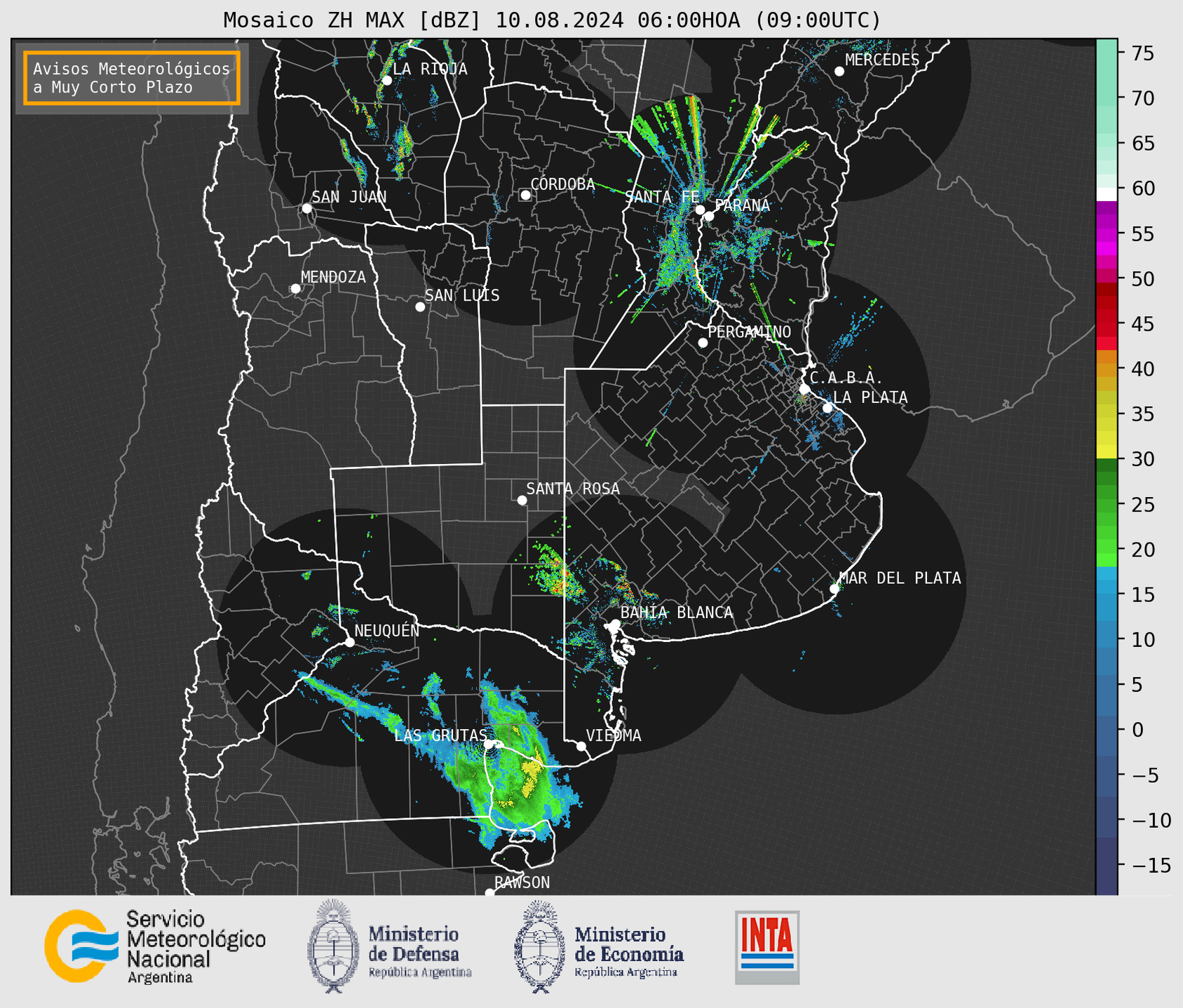Click the 35 tick label on colorbar
1183x1008 pixels.
pyautogui.click(x=1143, y=414)
